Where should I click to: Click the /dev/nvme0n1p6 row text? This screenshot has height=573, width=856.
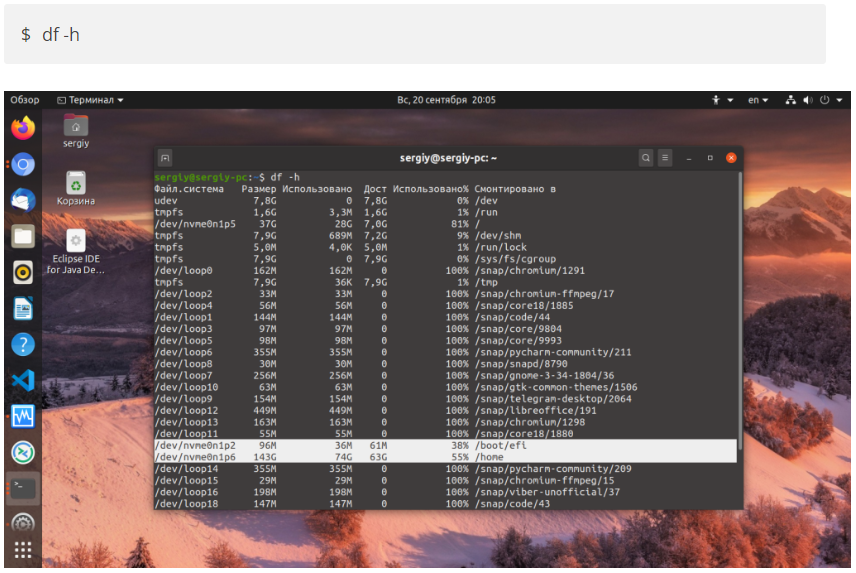(195, 457)
